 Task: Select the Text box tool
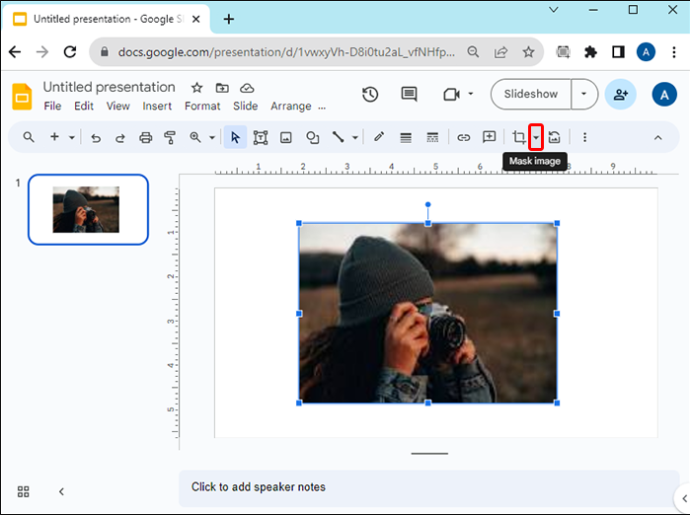pos(261,137)
